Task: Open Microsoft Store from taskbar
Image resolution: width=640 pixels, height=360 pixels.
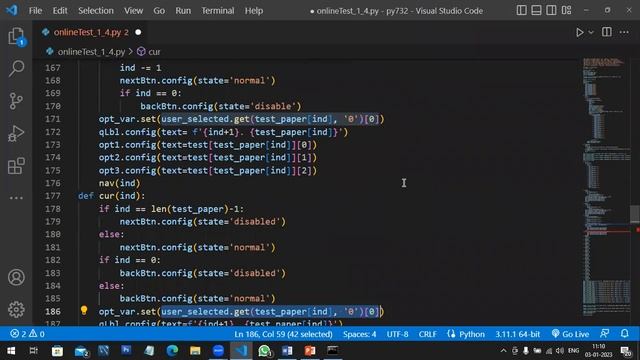Action: click(57, 351)
